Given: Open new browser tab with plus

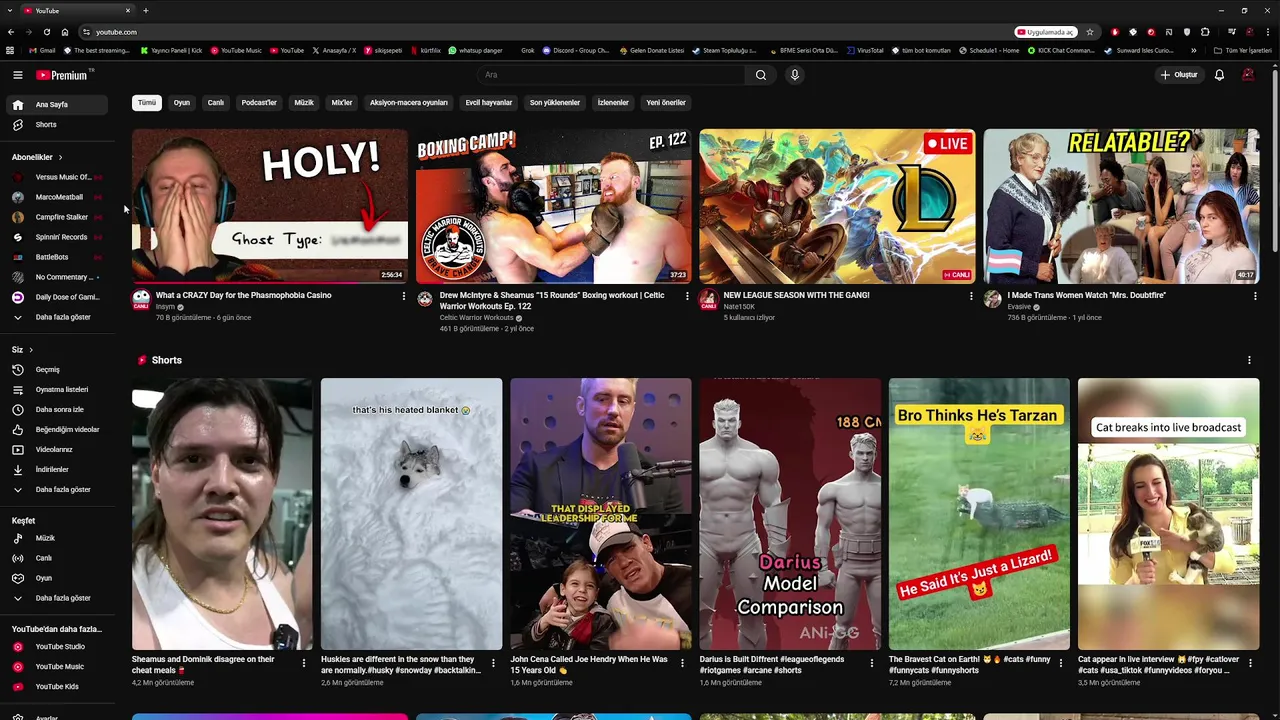Looking at the screenshot, I should tap(146, 11).
